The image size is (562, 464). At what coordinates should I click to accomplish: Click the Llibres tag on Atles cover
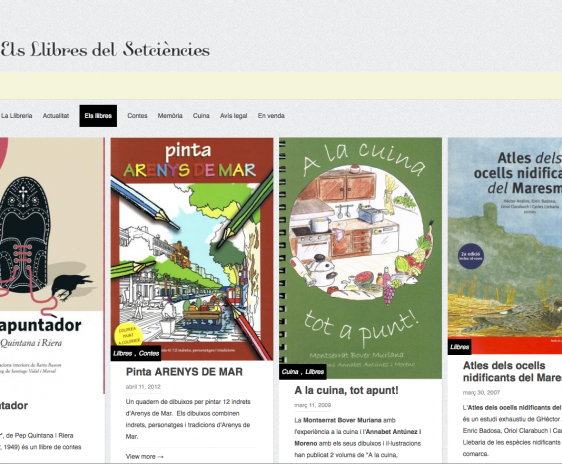pos(459,347)
